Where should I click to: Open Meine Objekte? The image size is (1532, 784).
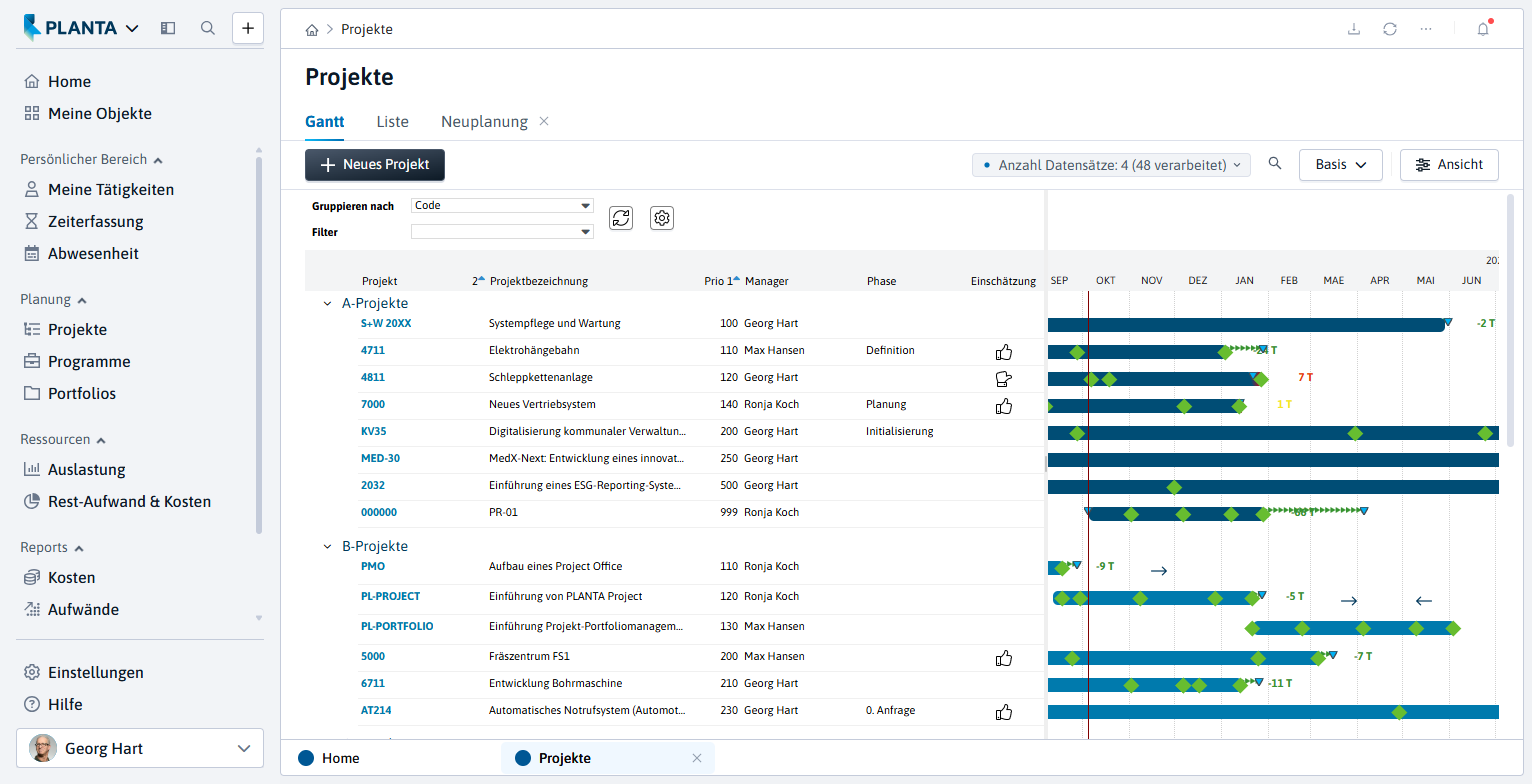(87, 113)
